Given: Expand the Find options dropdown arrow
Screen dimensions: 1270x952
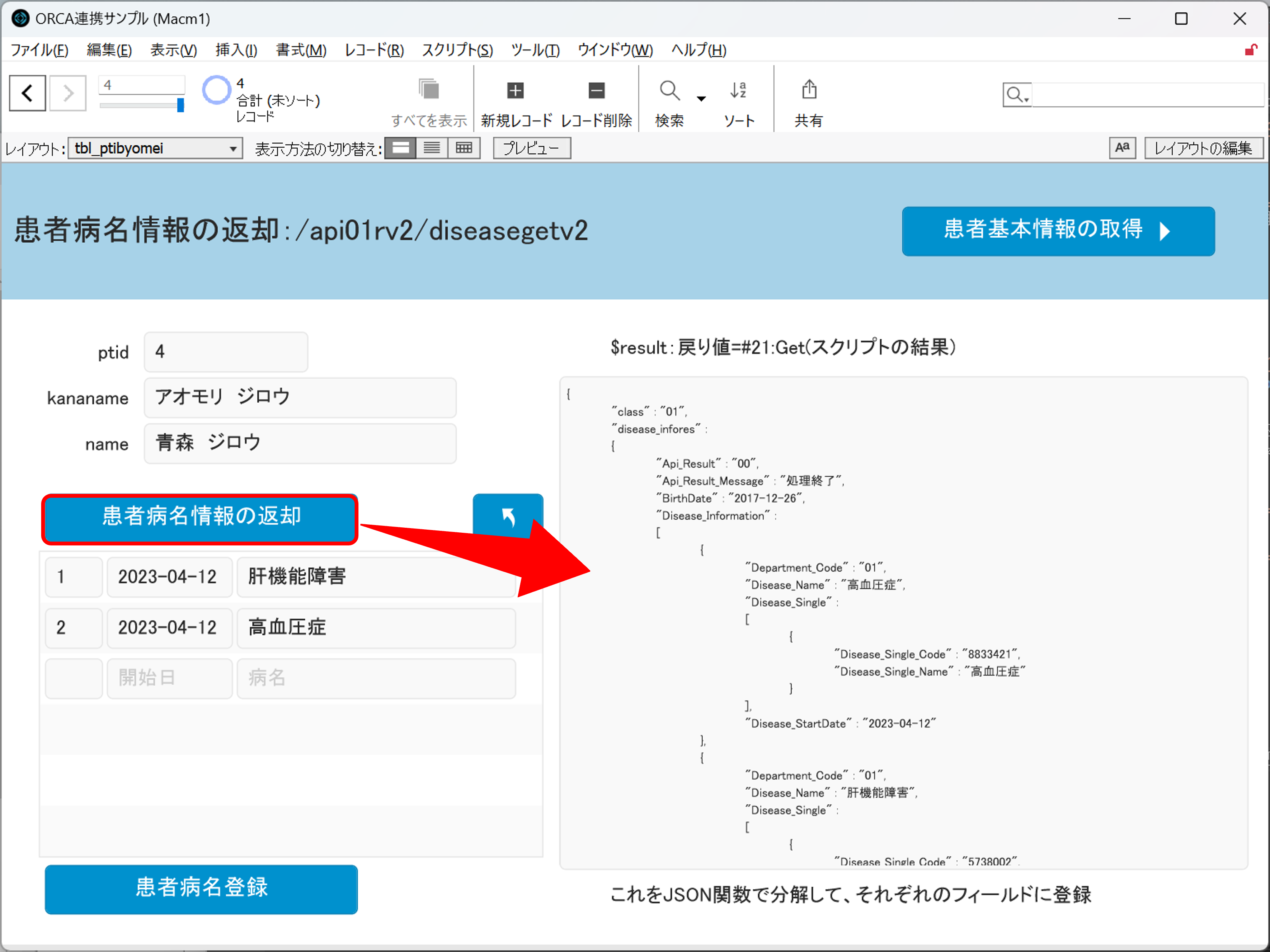Looking at the screenshot, I should coord(701,99).
